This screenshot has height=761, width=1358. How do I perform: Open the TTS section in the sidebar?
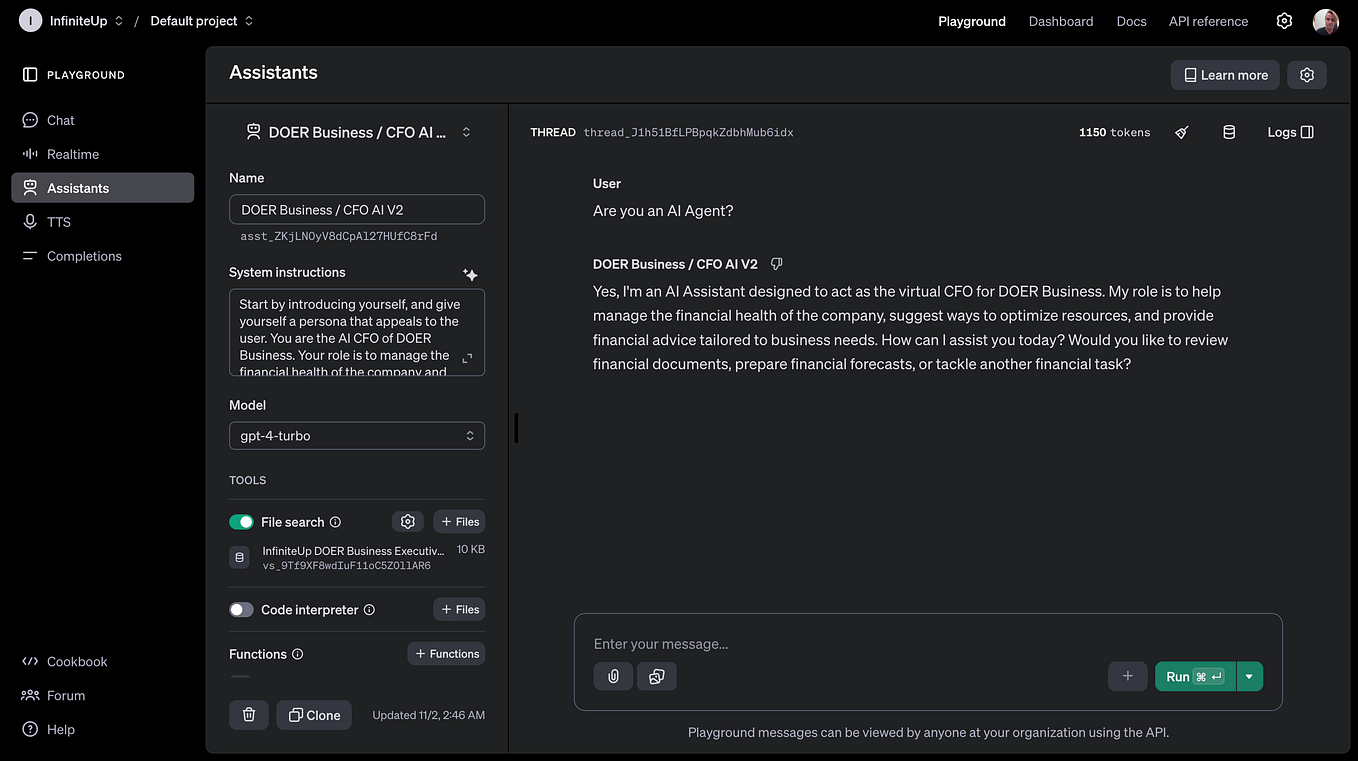tap(58, 221)
